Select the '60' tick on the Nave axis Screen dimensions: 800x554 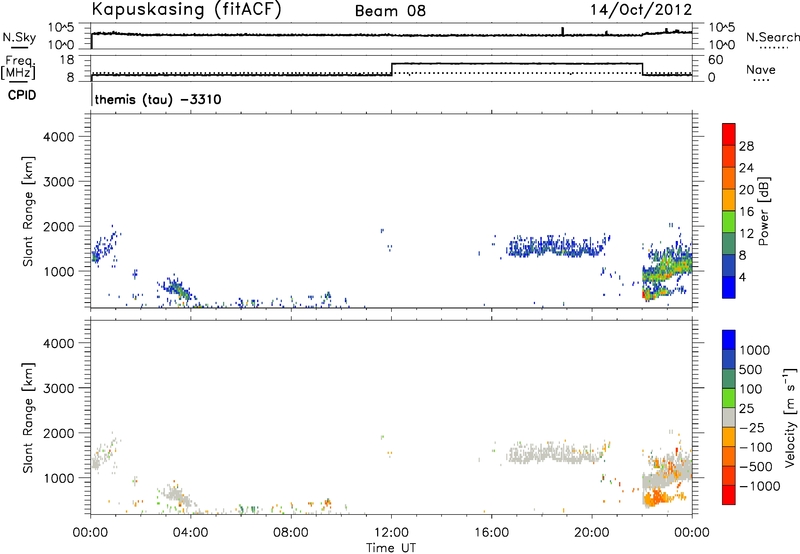pos(716,60)
